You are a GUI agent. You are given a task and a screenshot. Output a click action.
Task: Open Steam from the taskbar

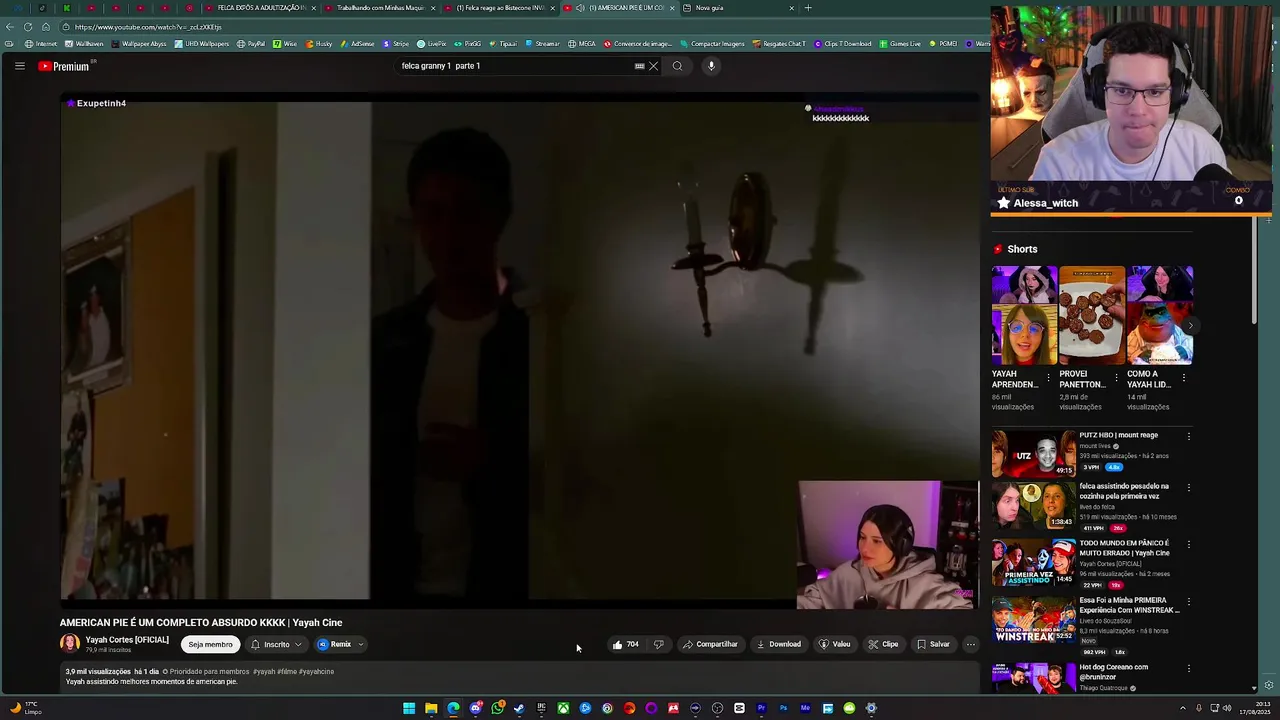tap(519, 708)
